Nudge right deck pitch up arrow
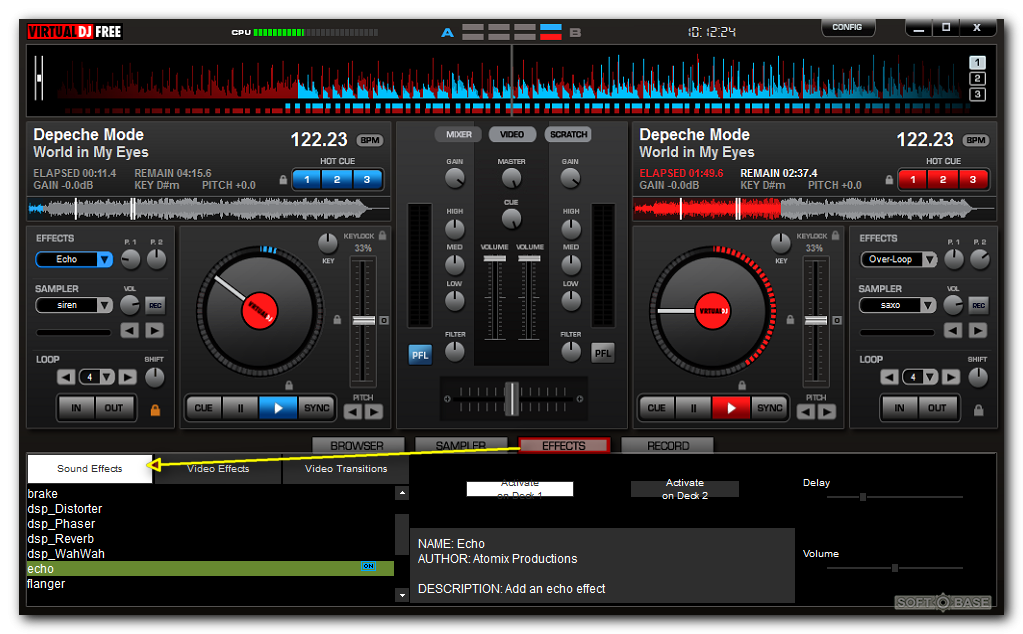The width and height of the screenshot is (1023, 634). [827, 412]
